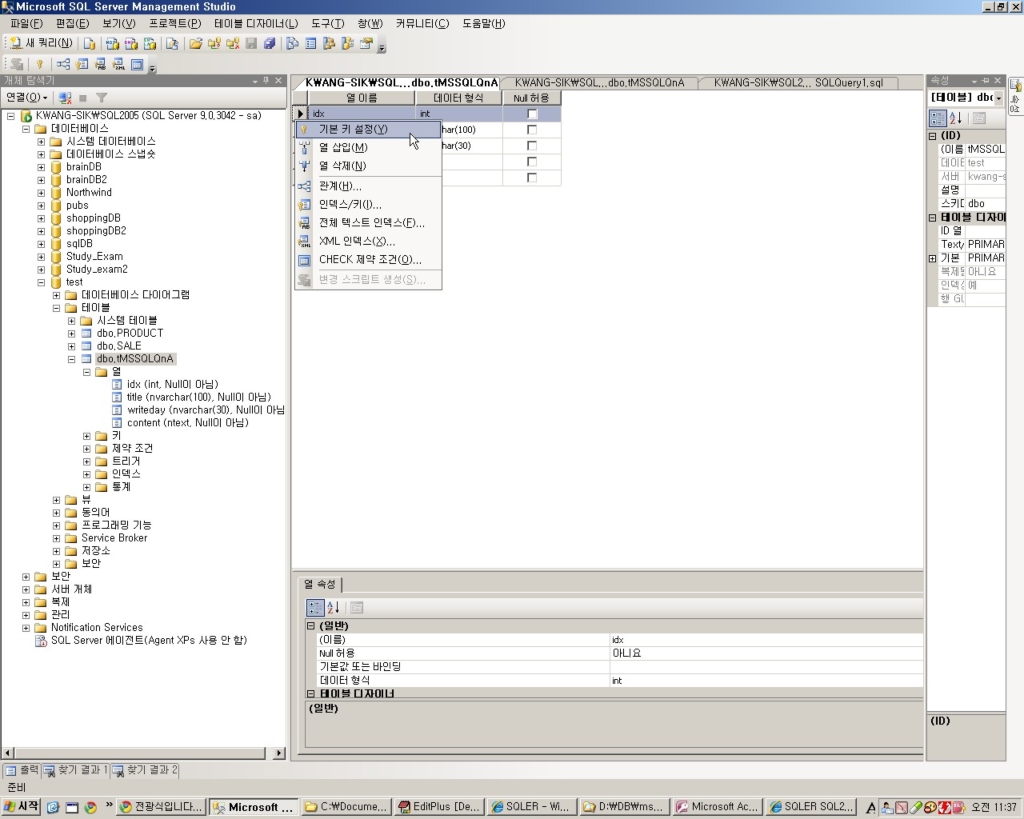Click the Alphabetical sort icon in 속성 panel
The height and width of the screenshot is (819, 1024).
coord(955,118)
